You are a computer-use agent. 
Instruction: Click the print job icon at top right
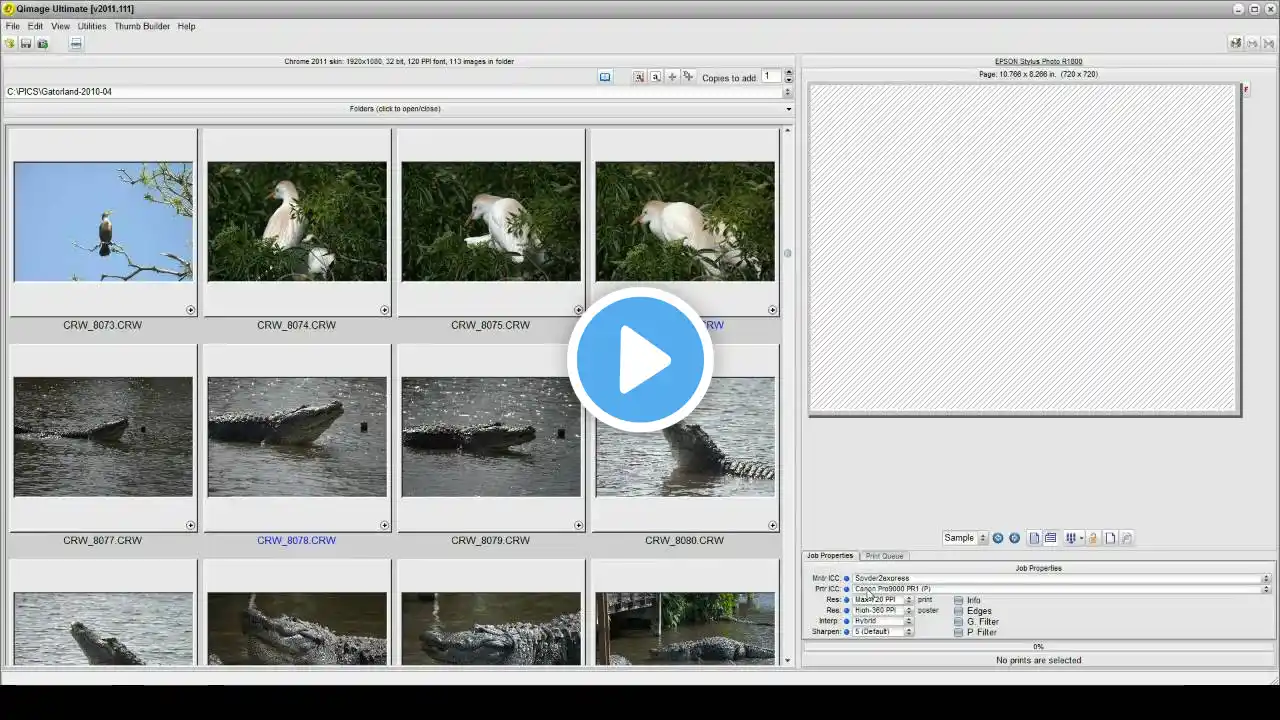(1236, 43)
